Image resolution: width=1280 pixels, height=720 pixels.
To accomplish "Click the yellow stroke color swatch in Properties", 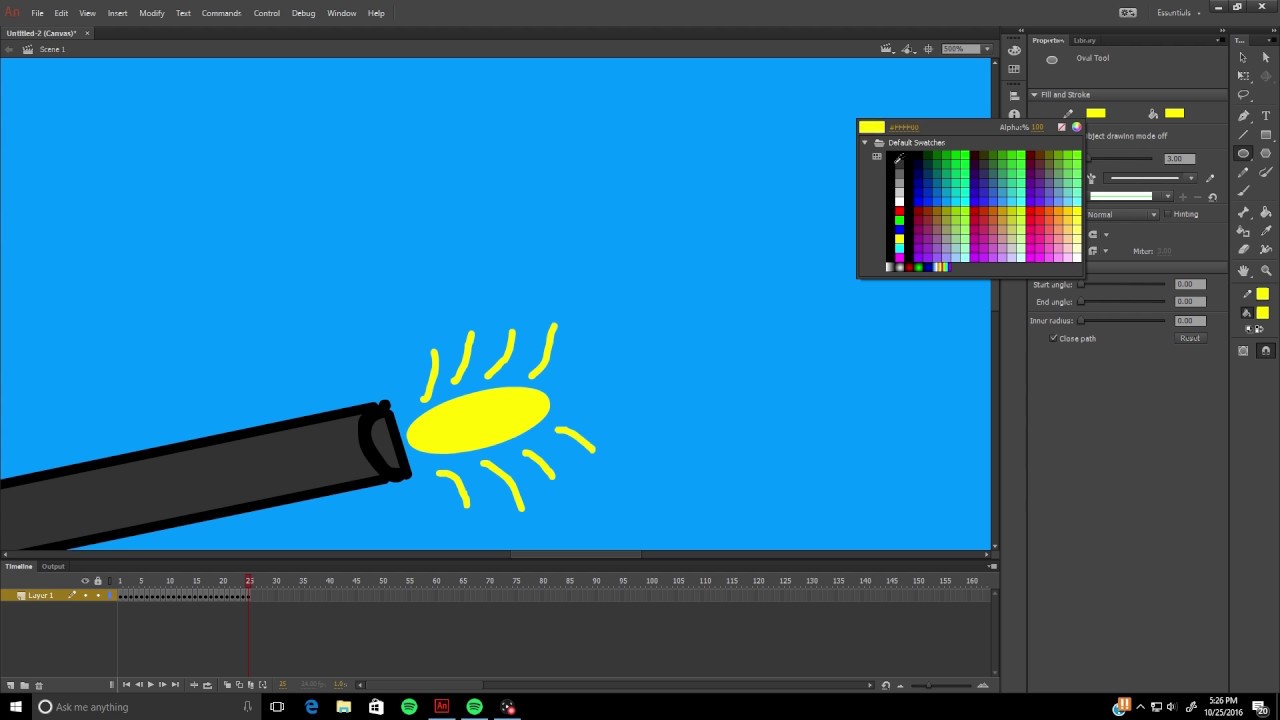I will click(x=1096, y=113).
